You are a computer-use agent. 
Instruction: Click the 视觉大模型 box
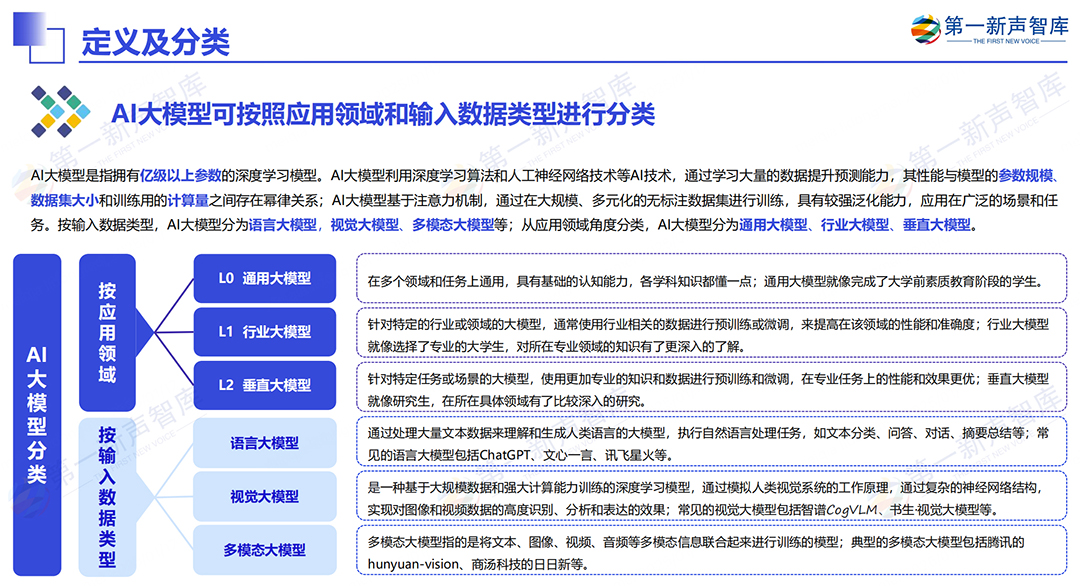(x=264, y=496)
